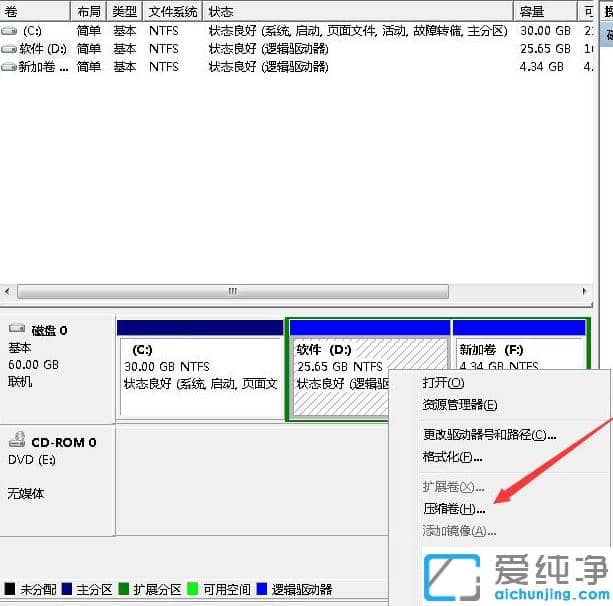Click the horizontal scrollbar under the volume list
The height and width of the screenshot is (606, 613).
click(x=233, y=291)
